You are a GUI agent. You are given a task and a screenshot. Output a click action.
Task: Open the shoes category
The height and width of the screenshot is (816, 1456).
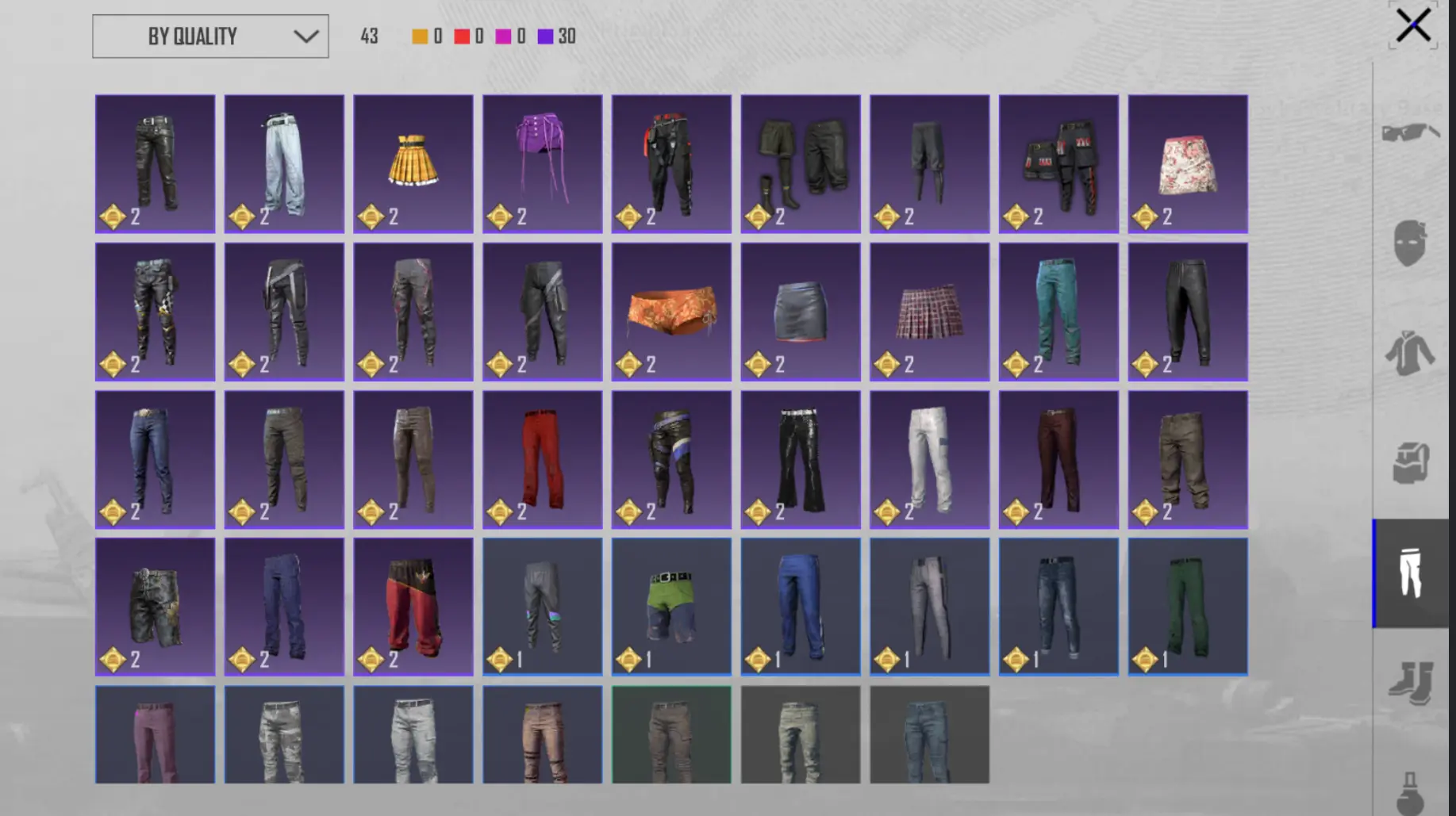click(1410, 683)
